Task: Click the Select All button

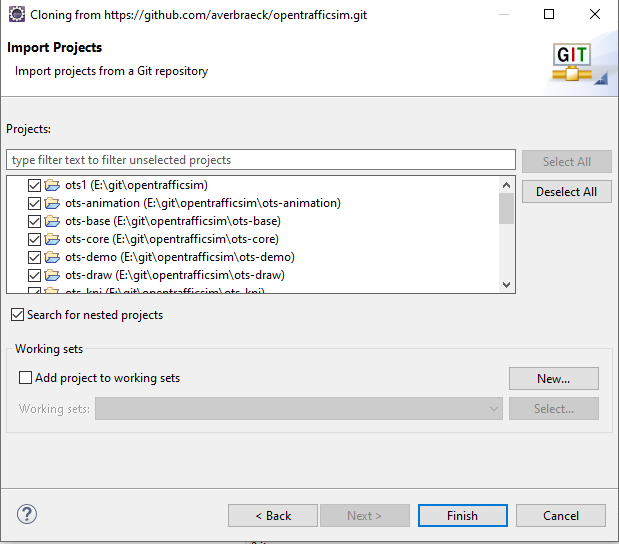Action: [x=566, y=161]
